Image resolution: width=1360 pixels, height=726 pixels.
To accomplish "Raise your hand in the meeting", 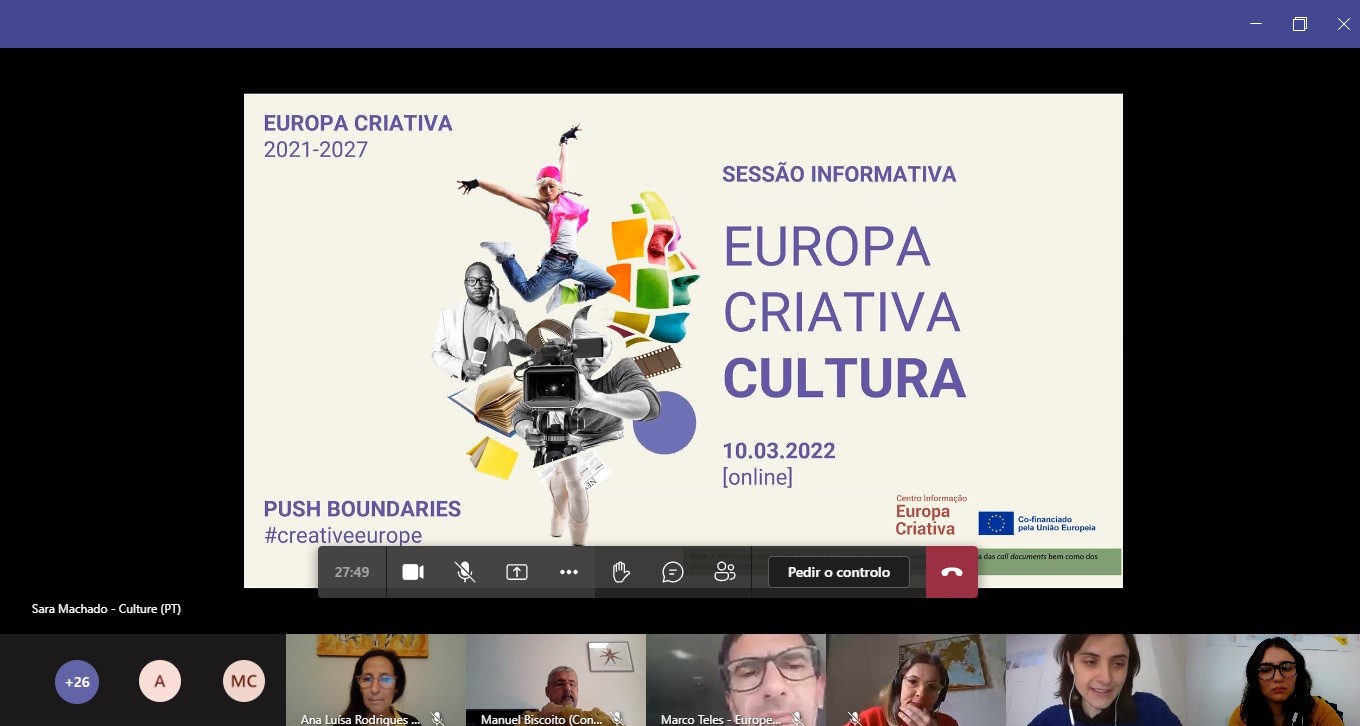I will pyautogui.click(x=621, y=572).
